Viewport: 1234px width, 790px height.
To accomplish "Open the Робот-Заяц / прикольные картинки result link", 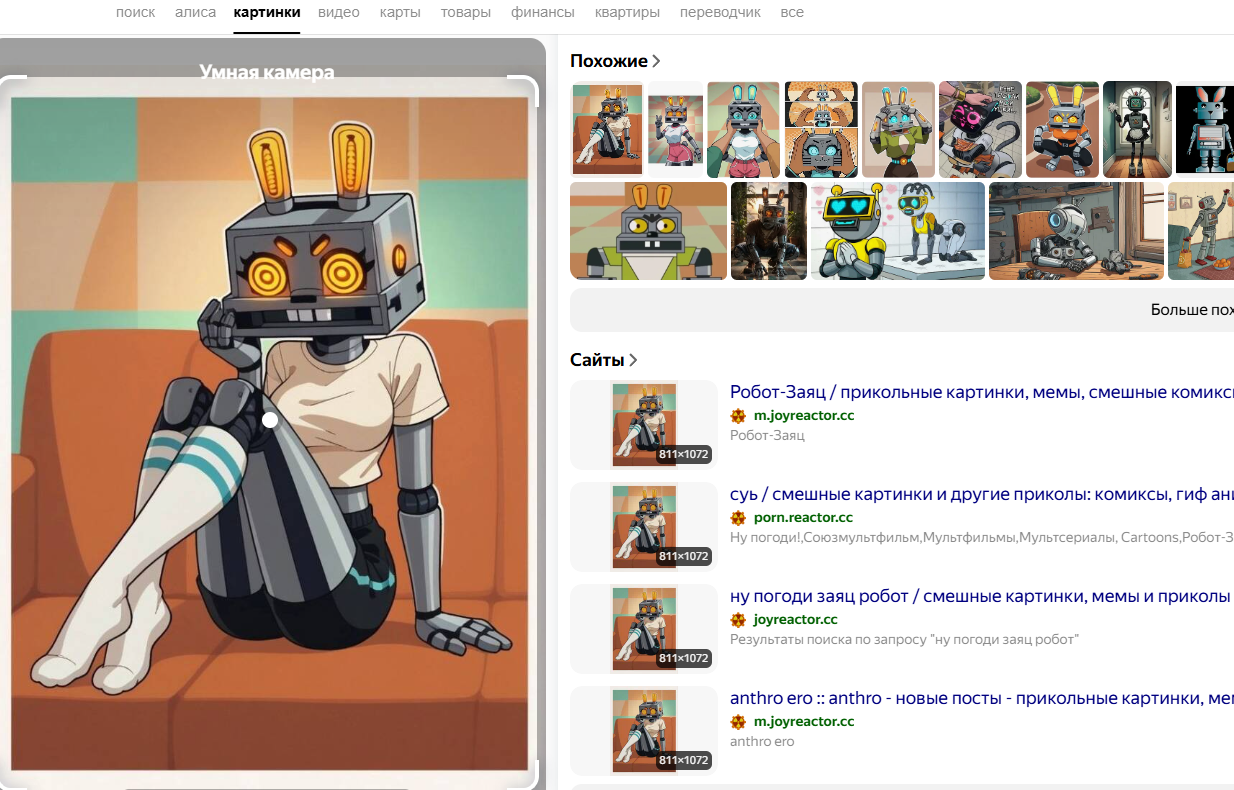I will [981, 392].
